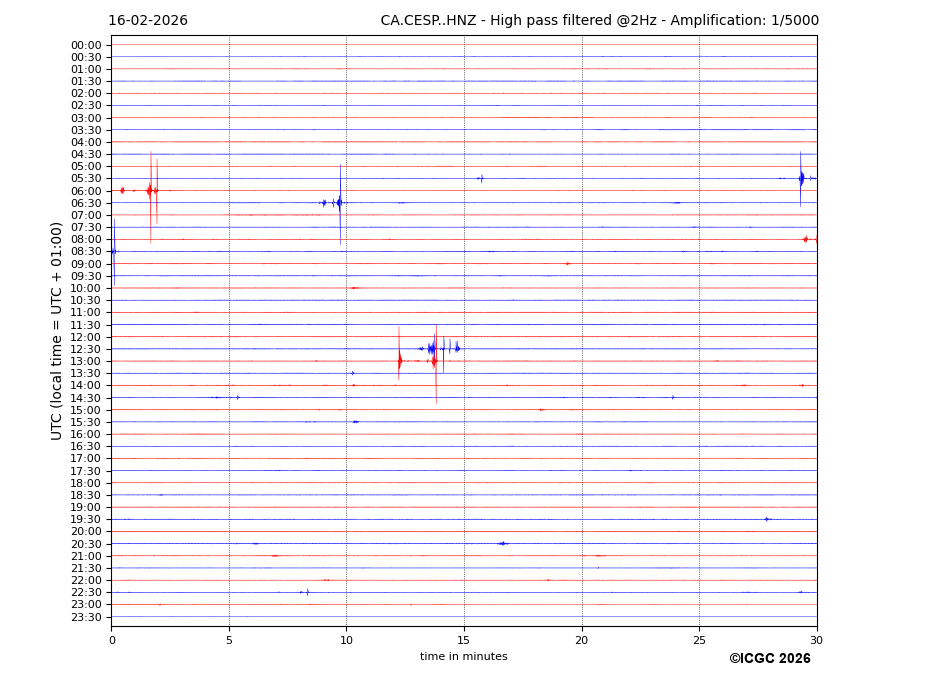Click the date label 16-02-2026
Viewport: 927px width, 696px height.
point(148,21)
